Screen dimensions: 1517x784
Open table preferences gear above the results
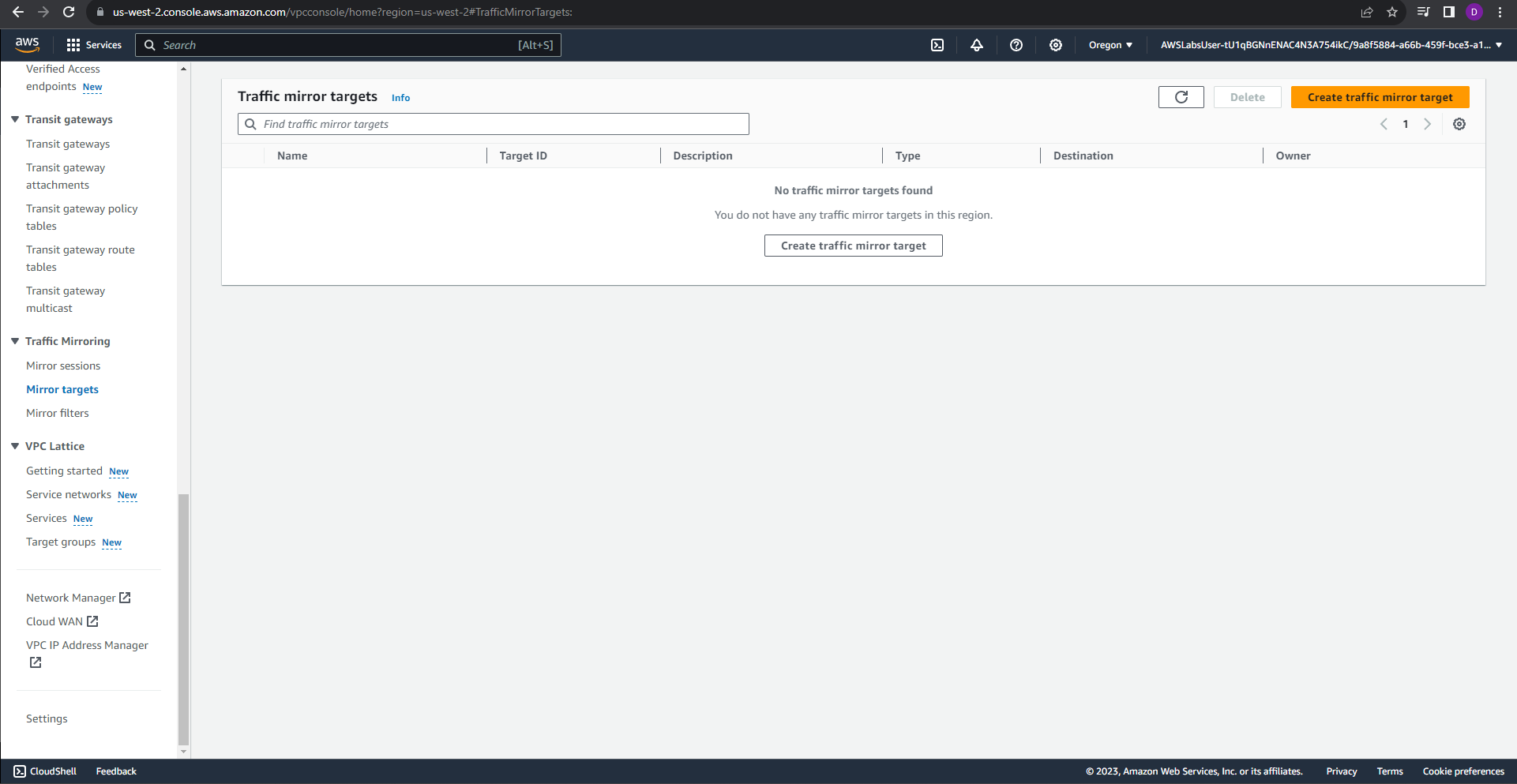(x=1459, y=124)
